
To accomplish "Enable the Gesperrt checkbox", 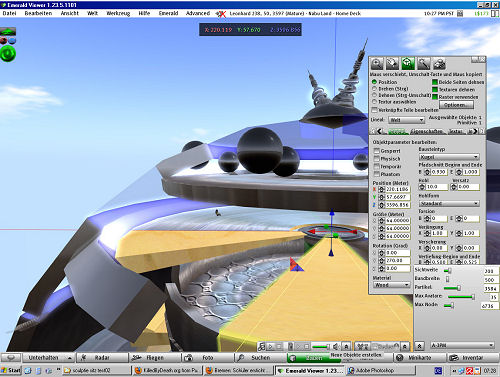I will (377, 151).
